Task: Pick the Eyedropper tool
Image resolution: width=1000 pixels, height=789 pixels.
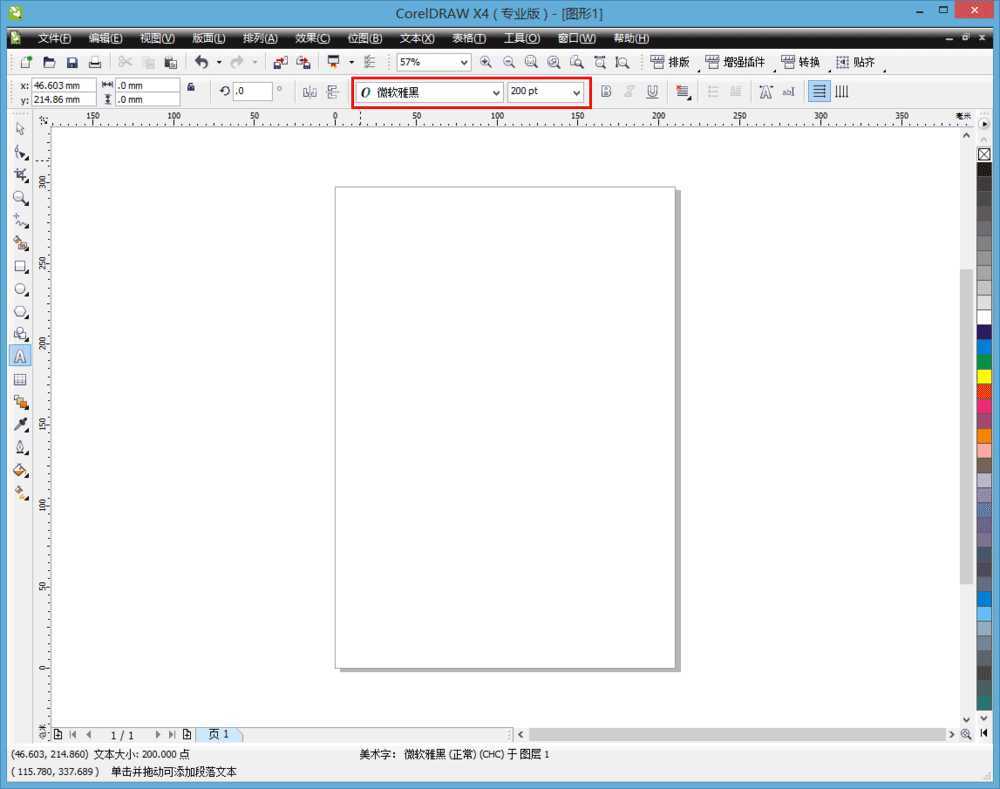Action: coord(20,425)
